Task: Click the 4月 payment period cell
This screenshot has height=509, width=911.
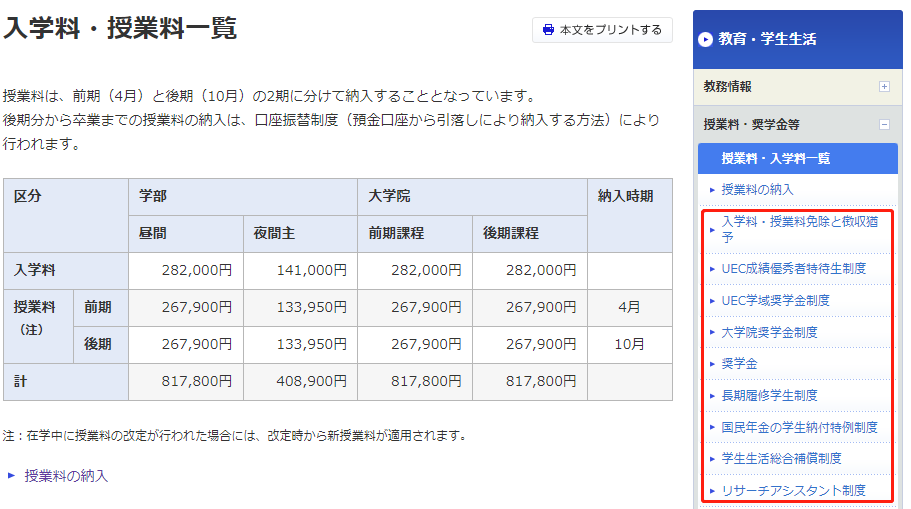Action: 629,307
